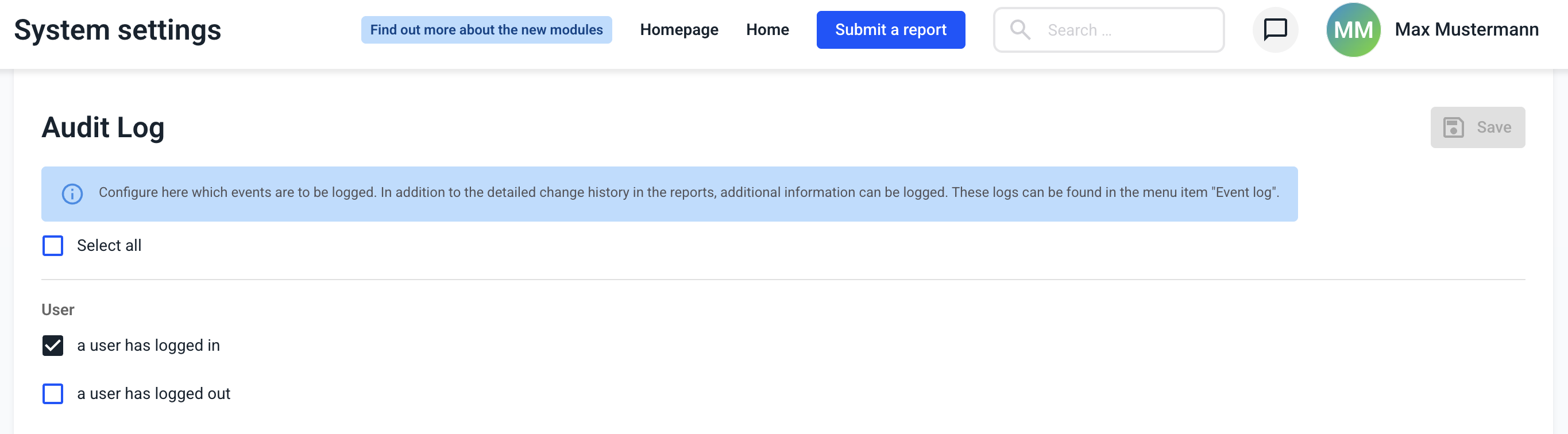This screenshot has height=434, width=1568.
Task: Click the blue info banner text
Action: coord(689,193)
